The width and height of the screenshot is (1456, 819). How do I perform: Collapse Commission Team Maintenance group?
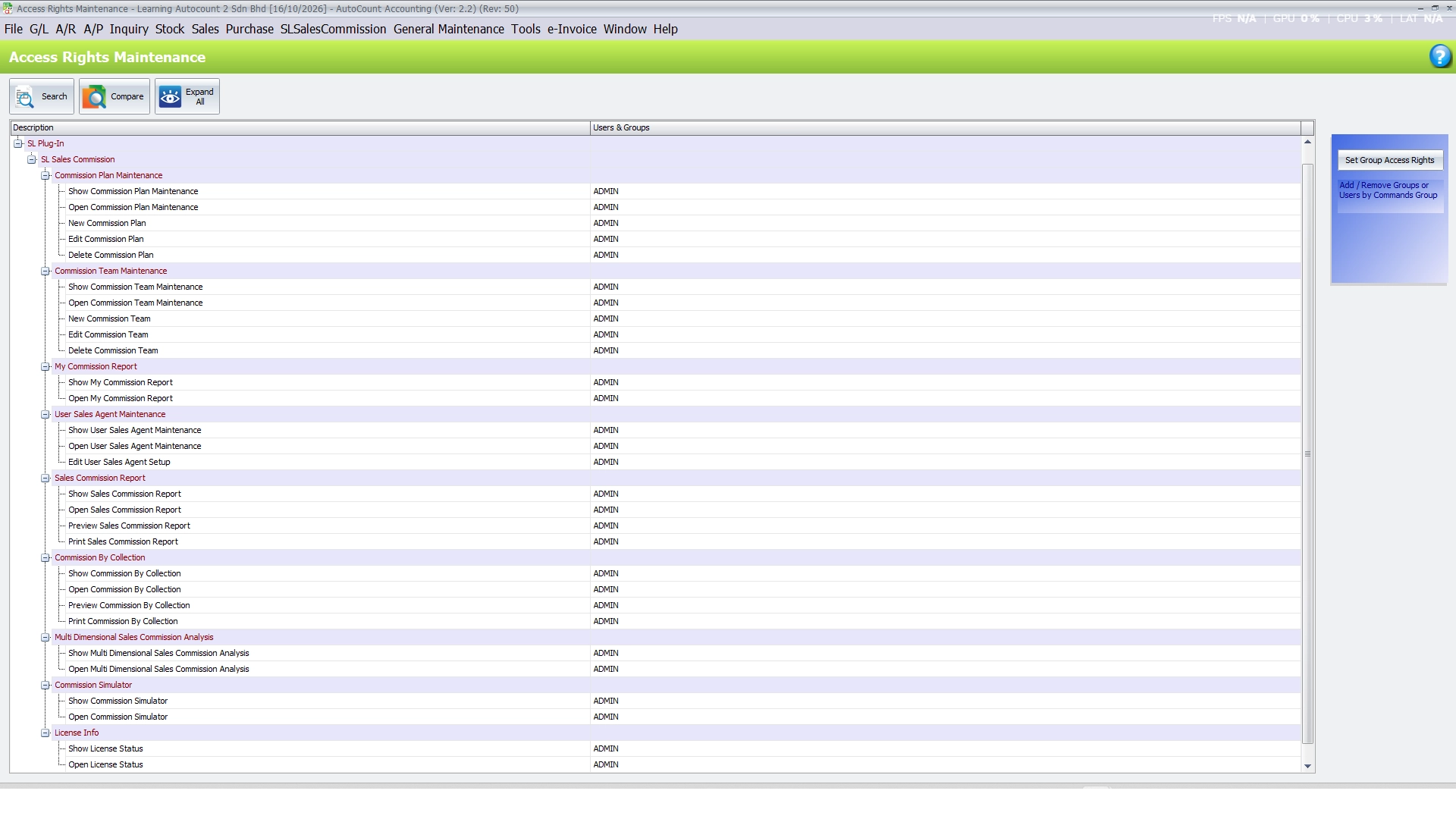tap(45, 271)
